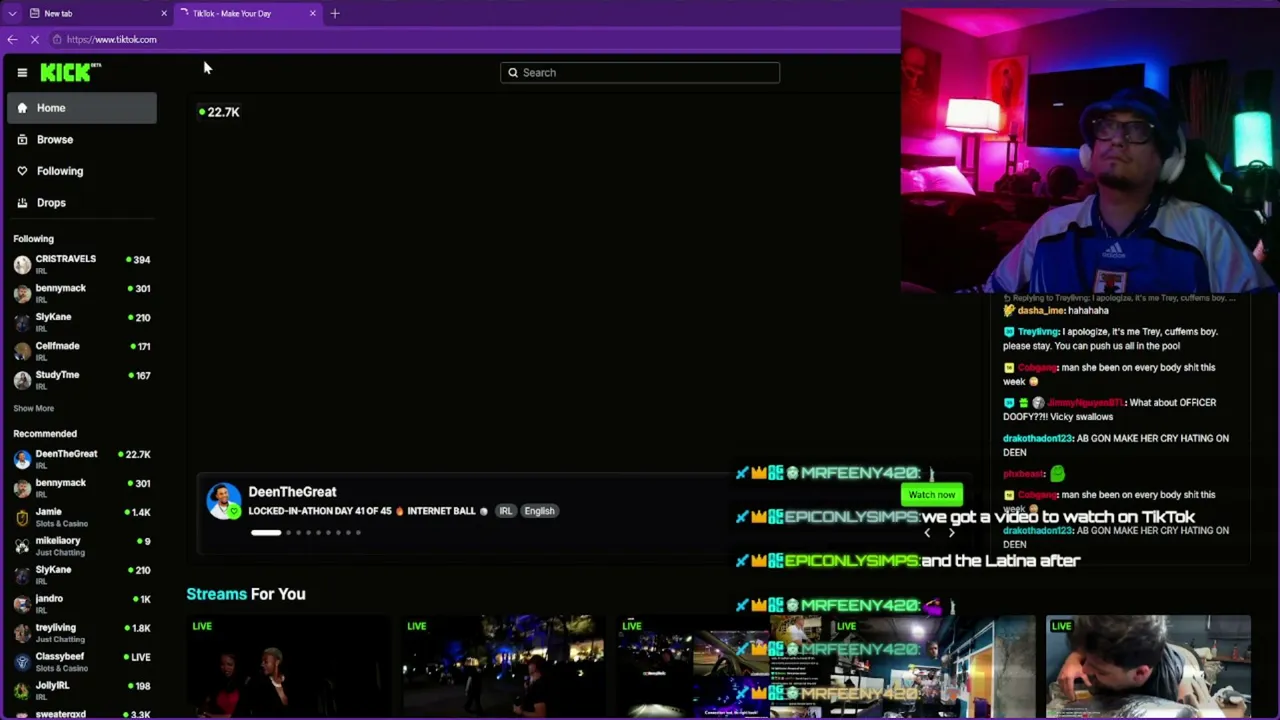Select the English language tag
This screenshot has width=1280, height=720.
point(539,511)
